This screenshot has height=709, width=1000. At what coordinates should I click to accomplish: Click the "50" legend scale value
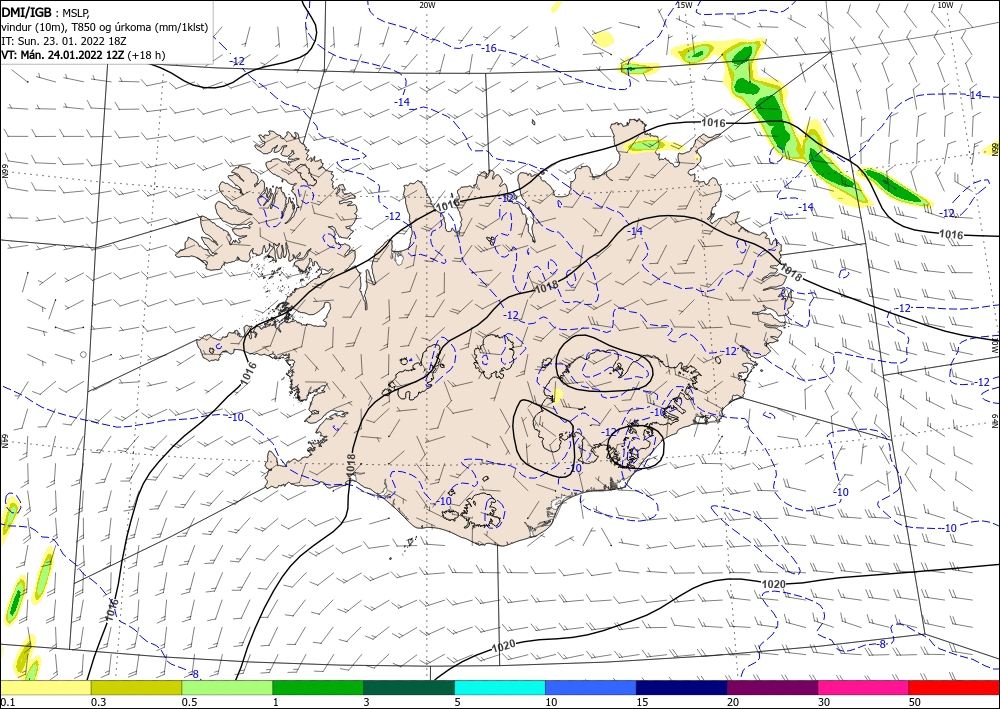[x=915, y=702]
